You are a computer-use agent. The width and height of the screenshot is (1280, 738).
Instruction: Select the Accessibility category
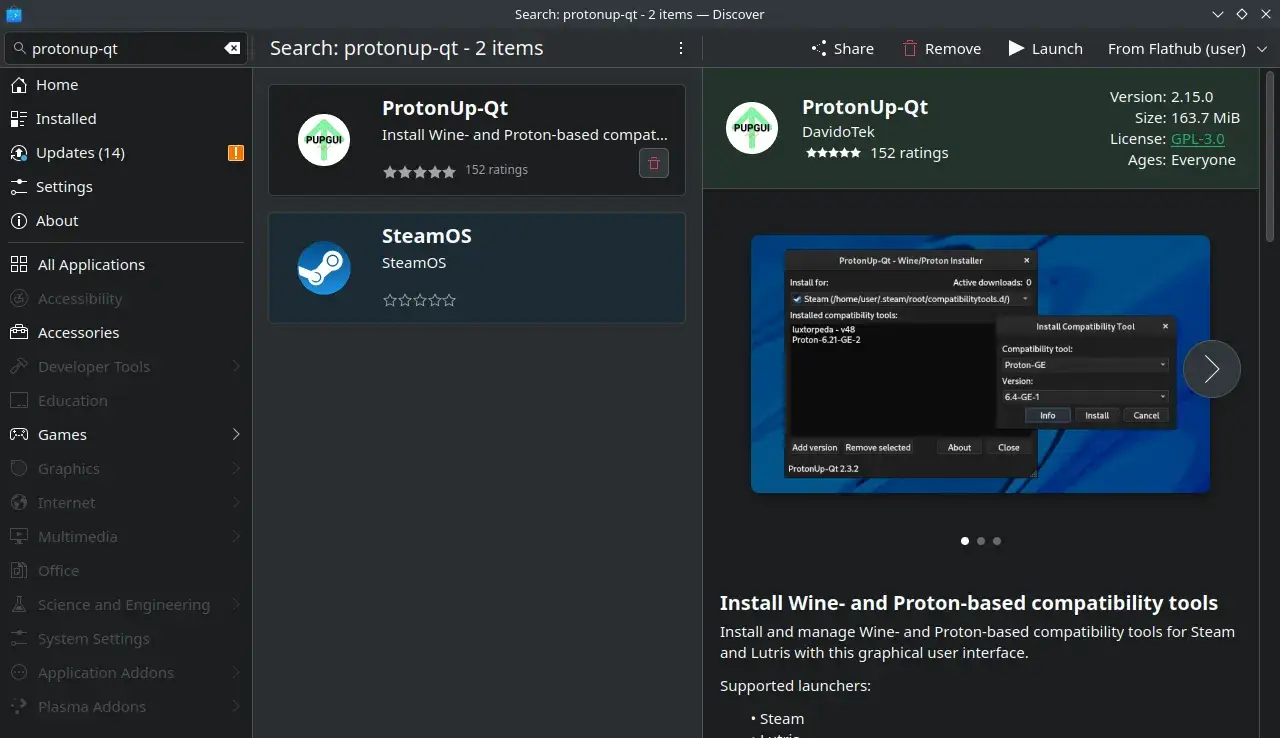tap(126, 299)
